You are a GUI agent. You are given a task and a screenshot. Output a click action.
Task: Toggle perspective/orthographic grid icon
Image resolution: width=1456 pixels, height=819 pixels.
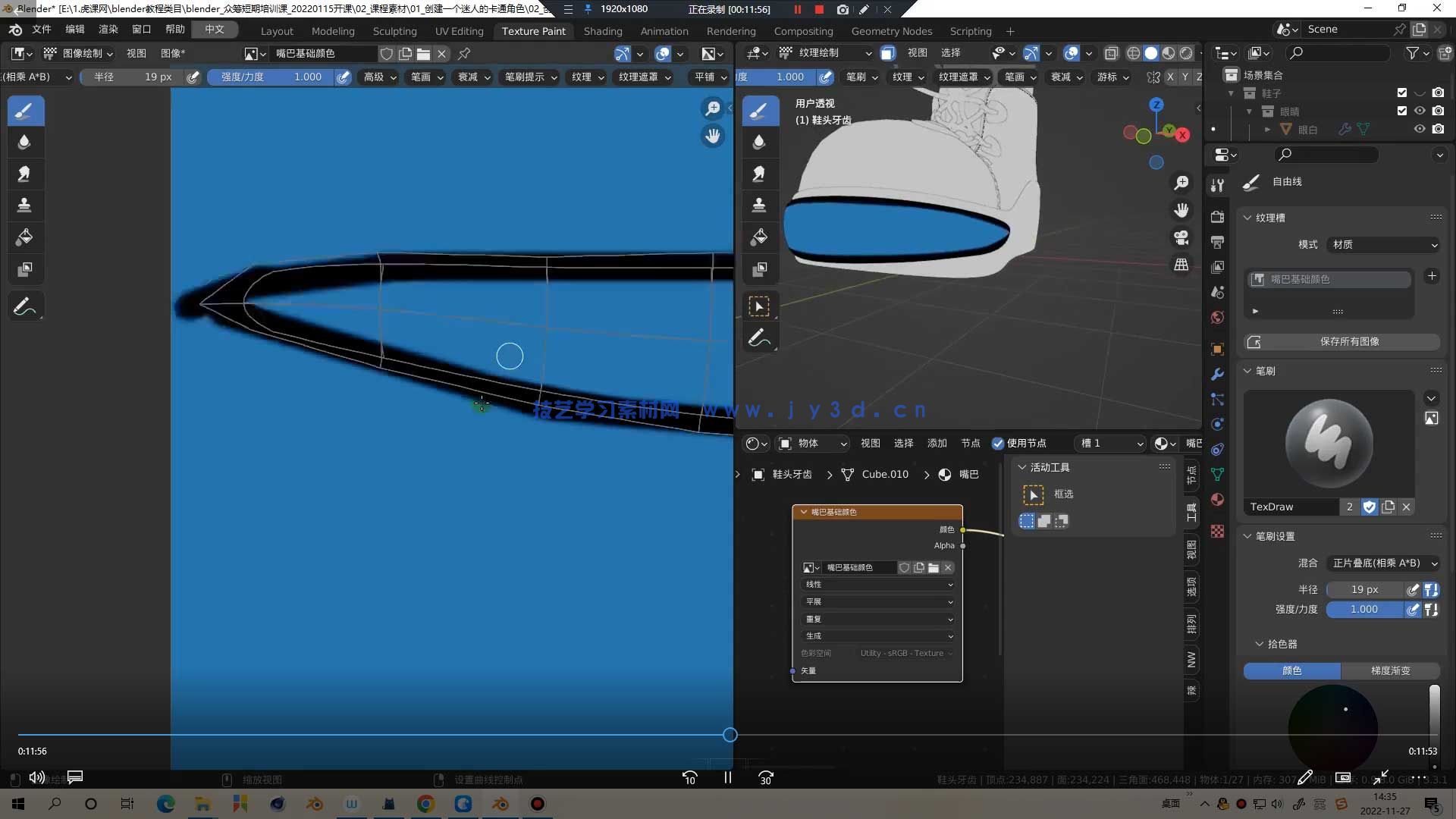[1181, 265]
